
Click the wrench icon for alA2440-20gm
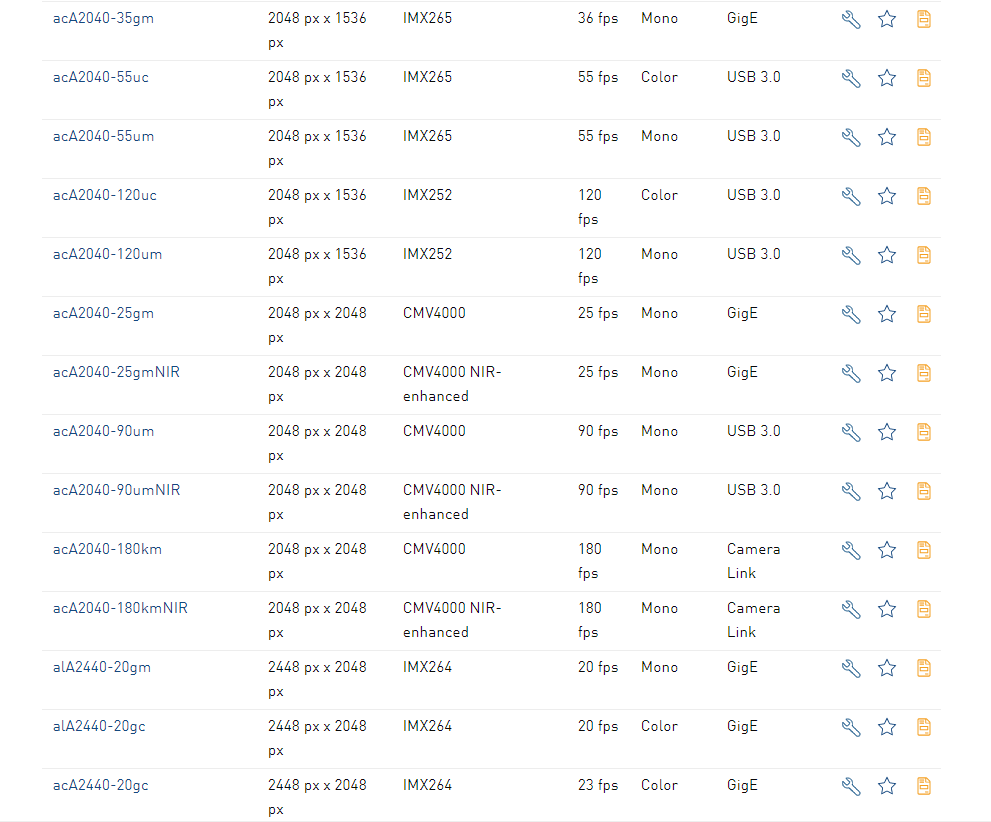coord(851,668)
